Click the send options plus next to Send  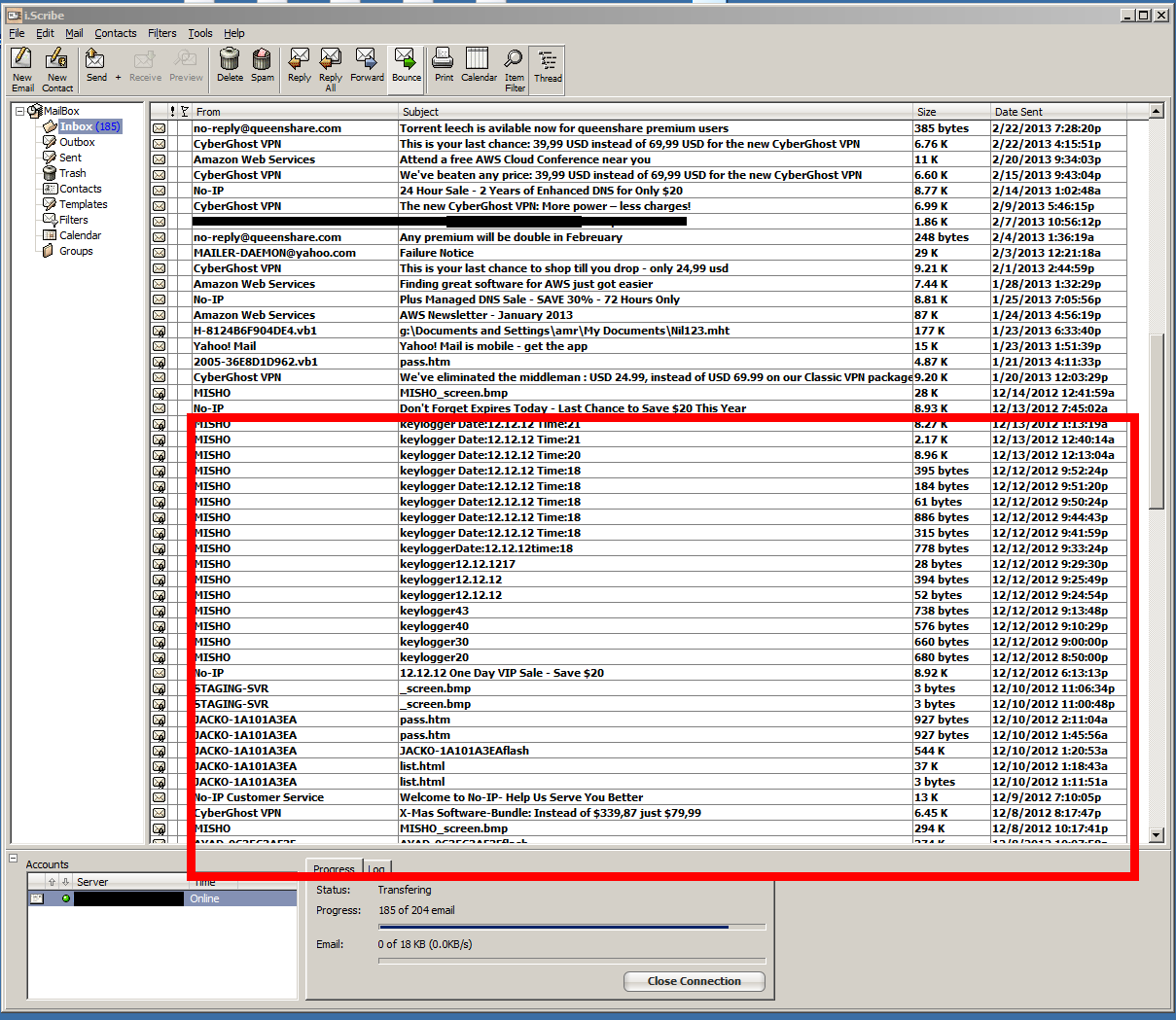(x=119, y=78)
